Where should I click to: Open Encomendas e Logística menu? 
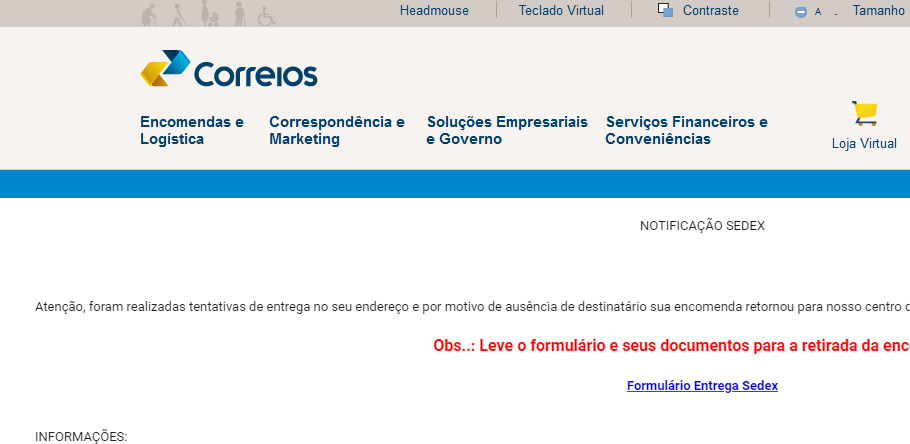192,131
